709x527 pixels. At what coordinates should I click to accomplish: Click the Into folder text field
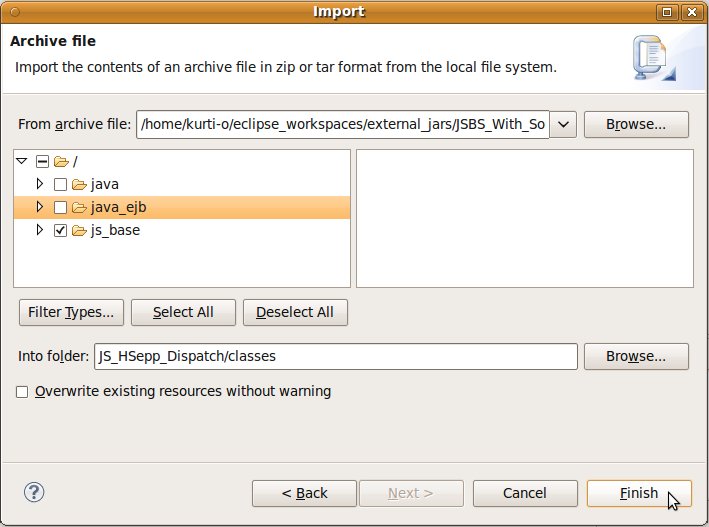(335, 356)
